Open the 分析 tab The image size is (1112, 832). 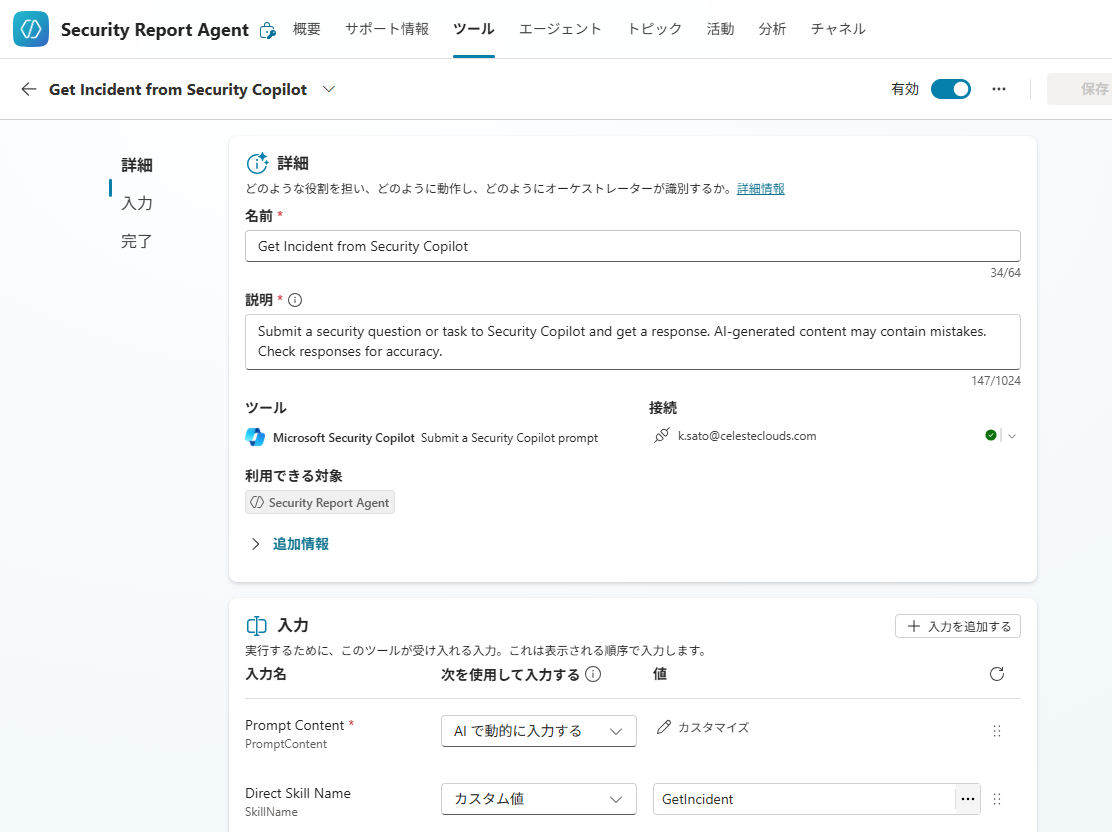tap(772, 29)
